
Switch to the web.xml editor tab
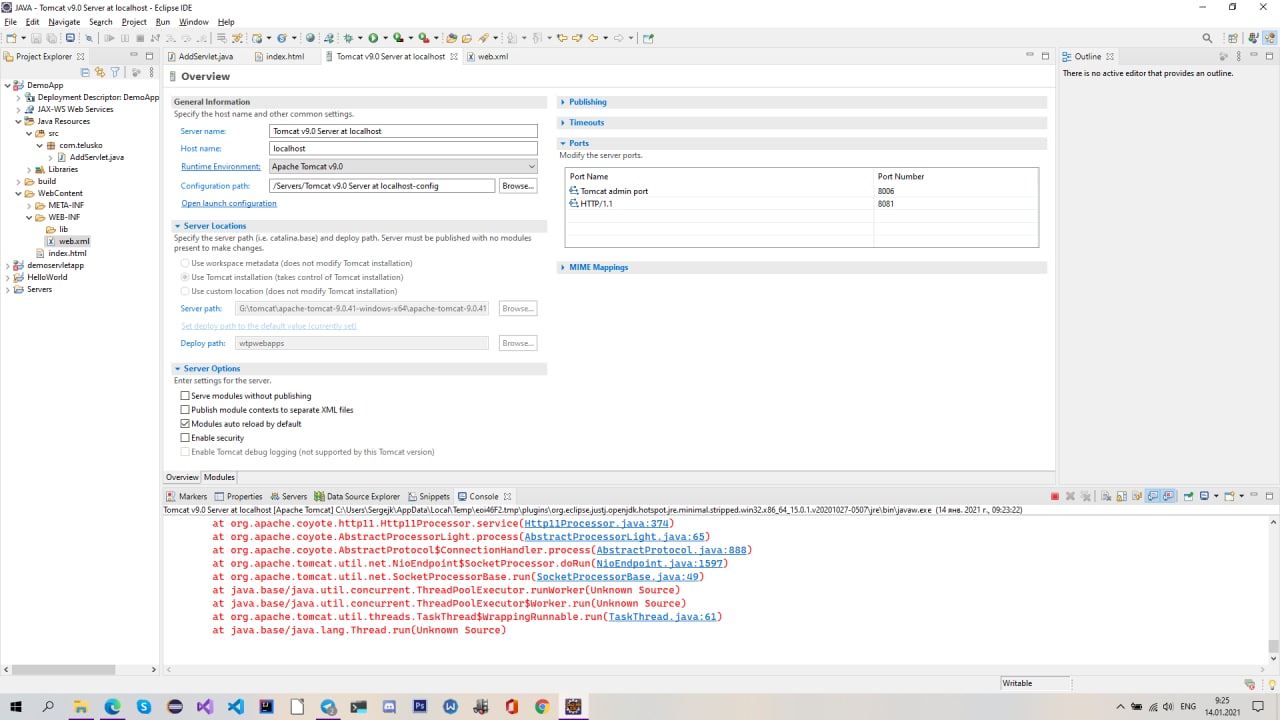point(492,57)
